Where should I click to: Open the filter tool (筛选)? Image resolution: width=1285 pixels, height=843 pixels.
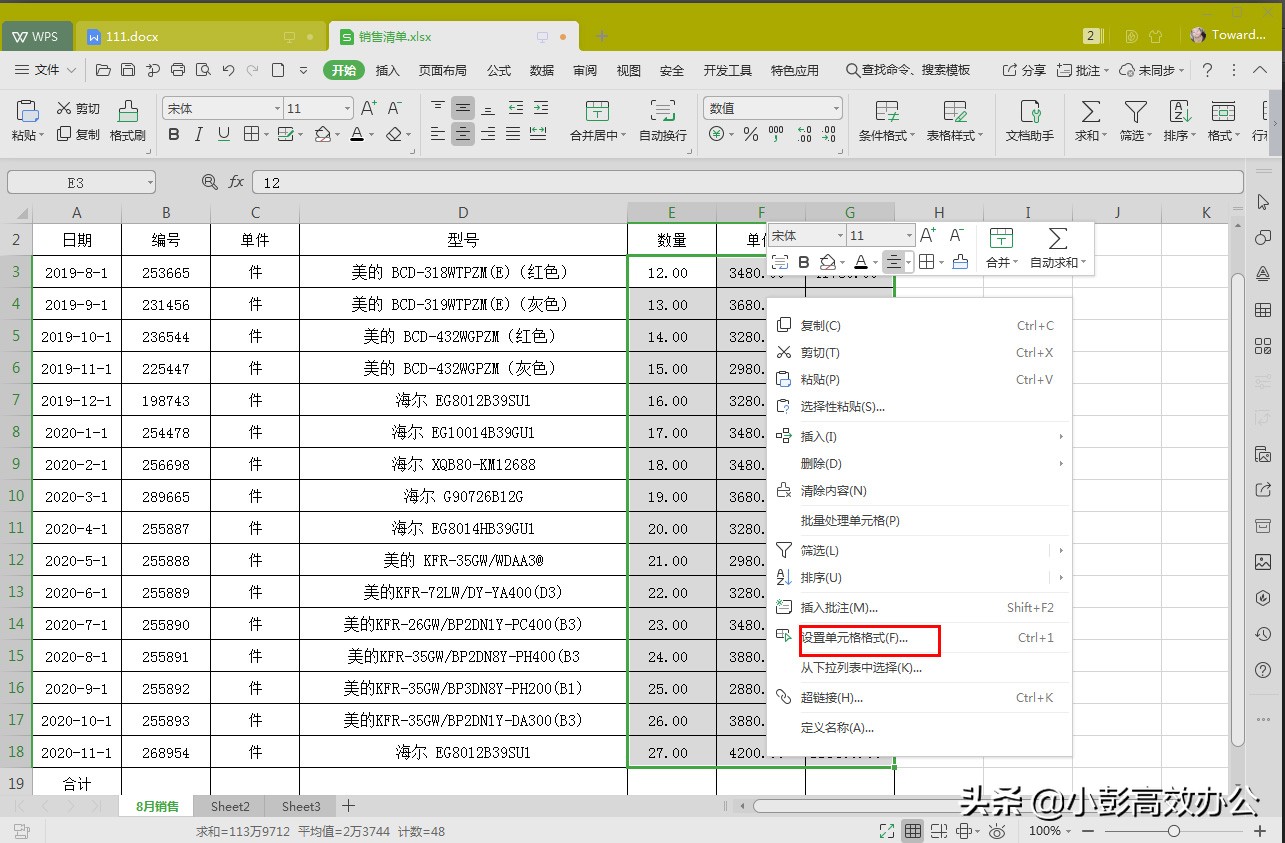coord(1135,118)
